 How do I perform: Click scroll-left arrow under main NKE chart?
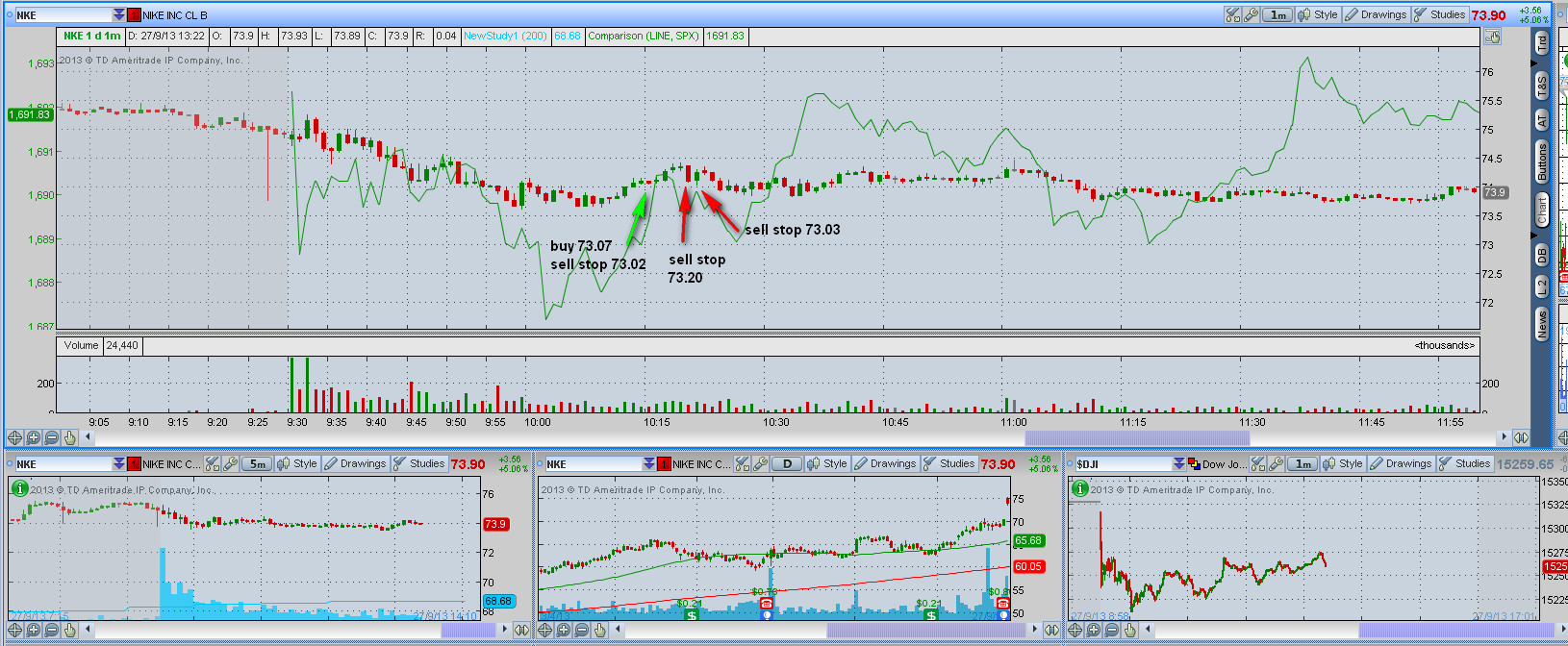coord(89,437)
